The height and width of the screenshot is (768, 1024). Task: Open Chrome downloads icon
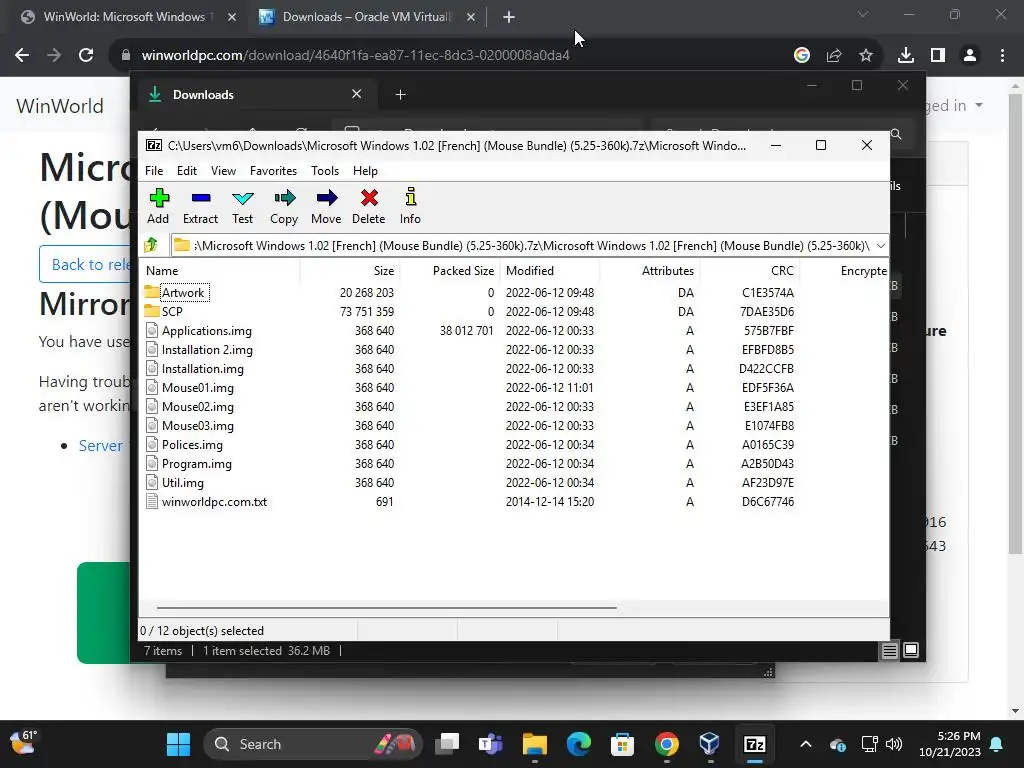pos(905,55)
